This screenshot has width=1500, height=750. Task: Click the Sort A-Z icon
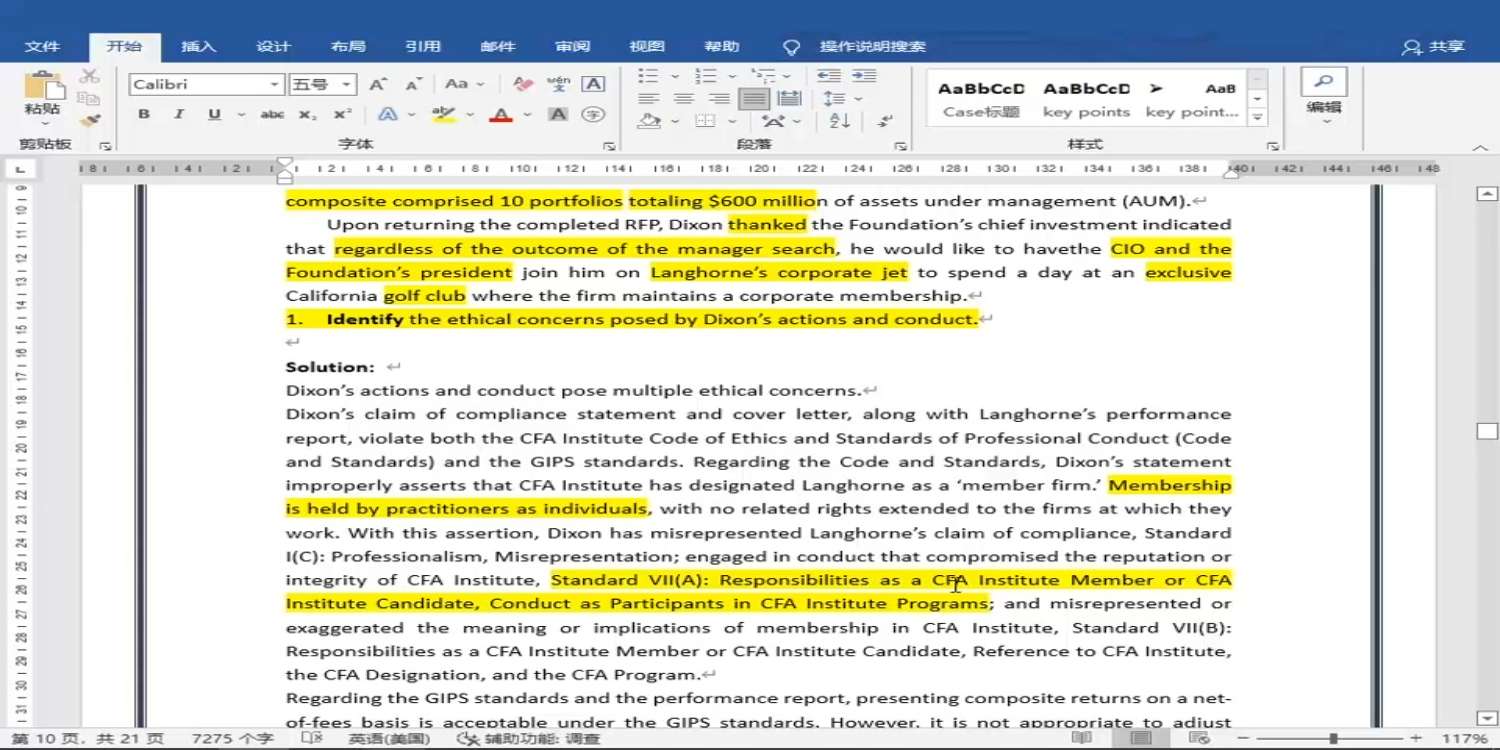pyautogui.click(x=840, y=121)
